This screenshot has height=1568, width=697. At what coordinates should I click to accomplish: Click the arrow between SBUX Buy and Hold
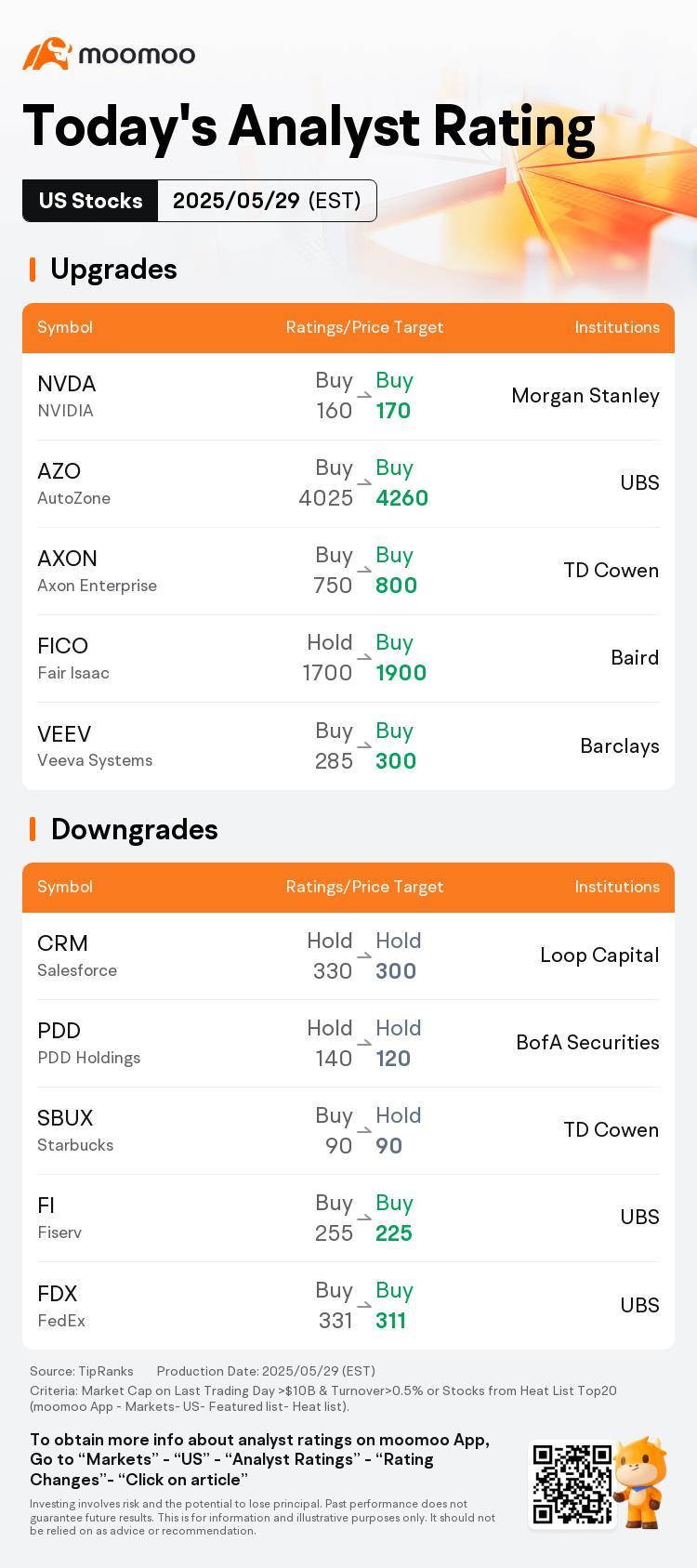pos(364,1130)
